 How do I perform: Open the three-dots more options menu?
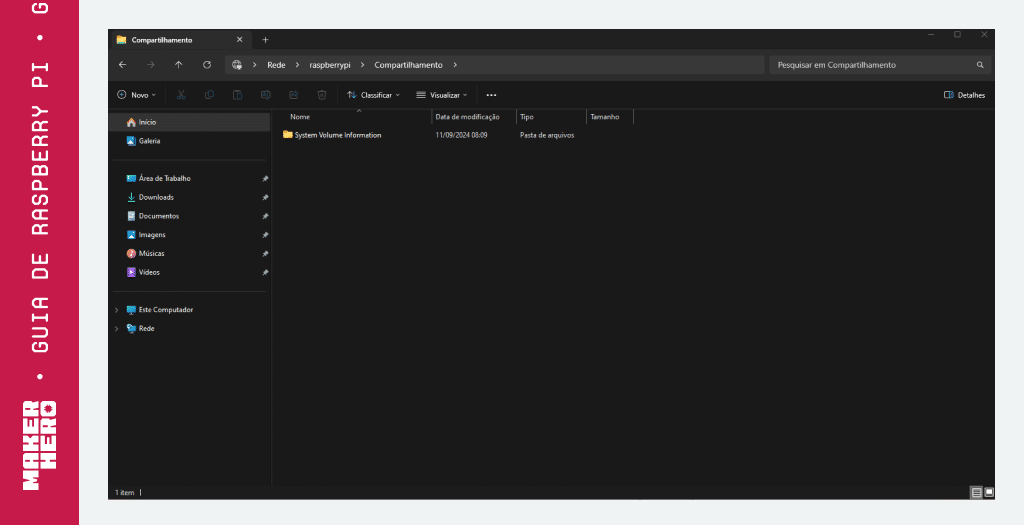tap(491, 95)
